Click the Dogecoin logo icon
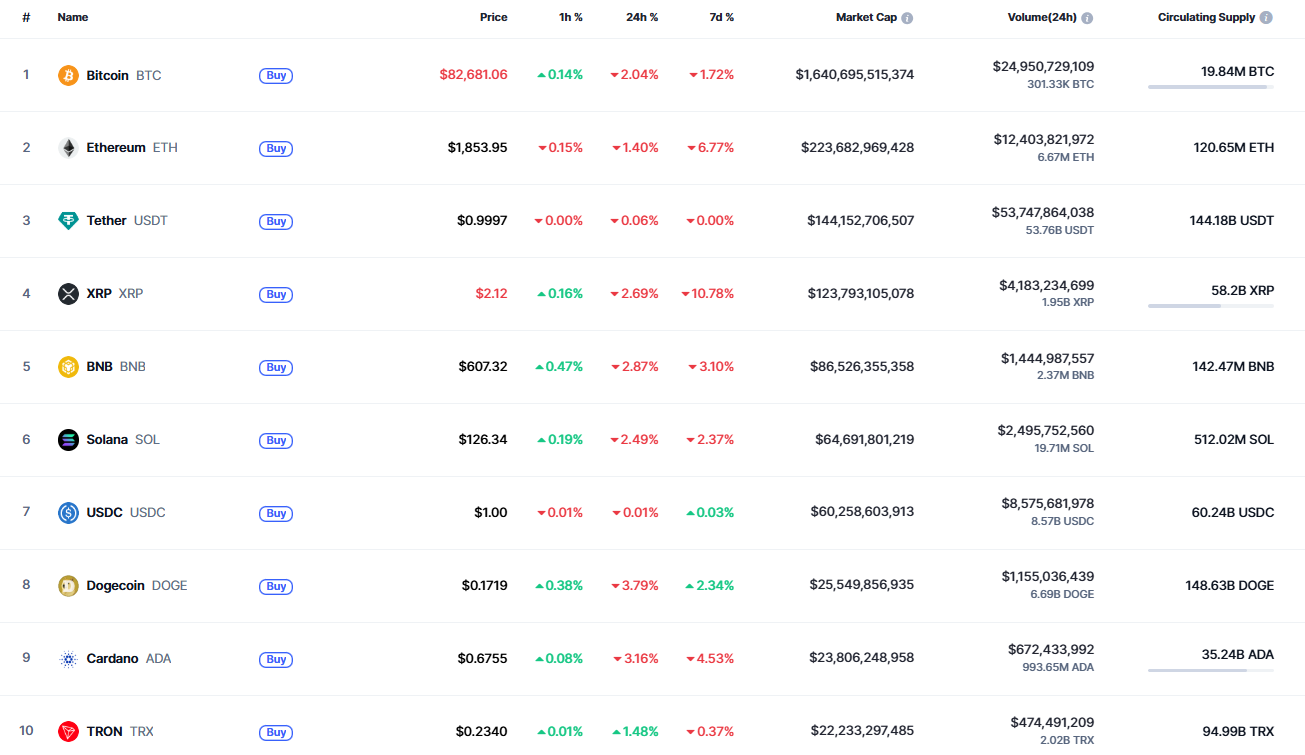The image size is (1305, 755). tap(67, 585)
